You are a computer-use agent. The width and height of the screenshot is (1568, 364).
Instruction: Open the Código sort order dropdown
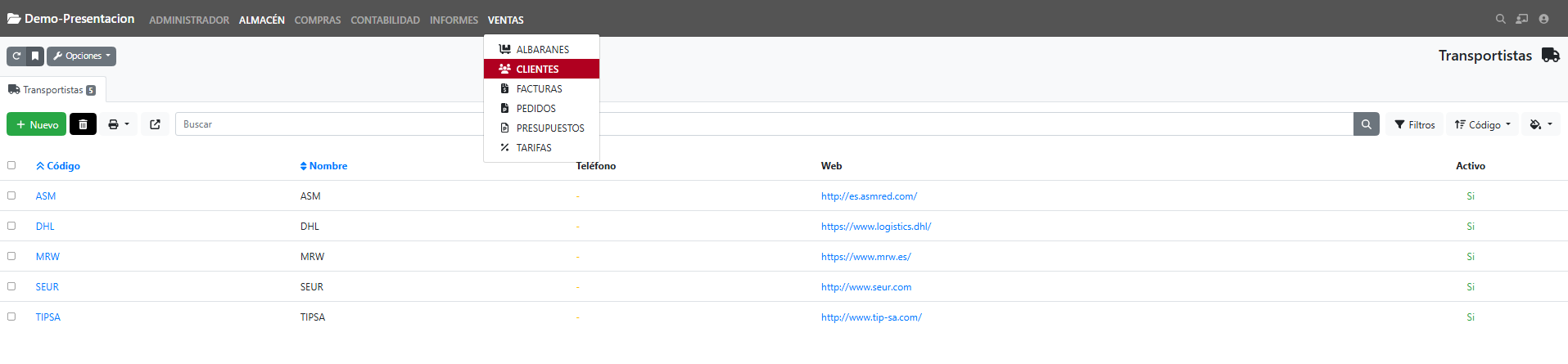(x=1482, y=124)
